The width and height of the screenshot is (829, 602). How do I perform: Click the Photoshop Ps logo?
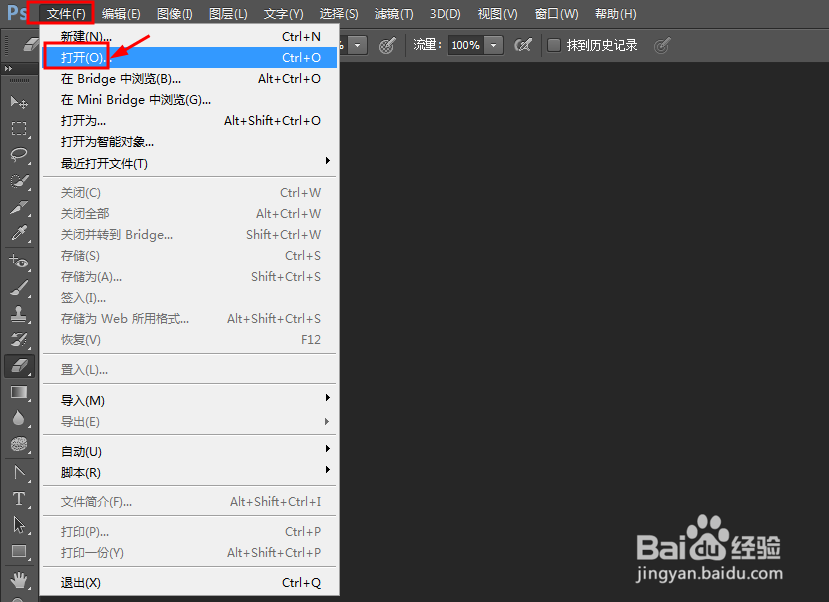17,13
